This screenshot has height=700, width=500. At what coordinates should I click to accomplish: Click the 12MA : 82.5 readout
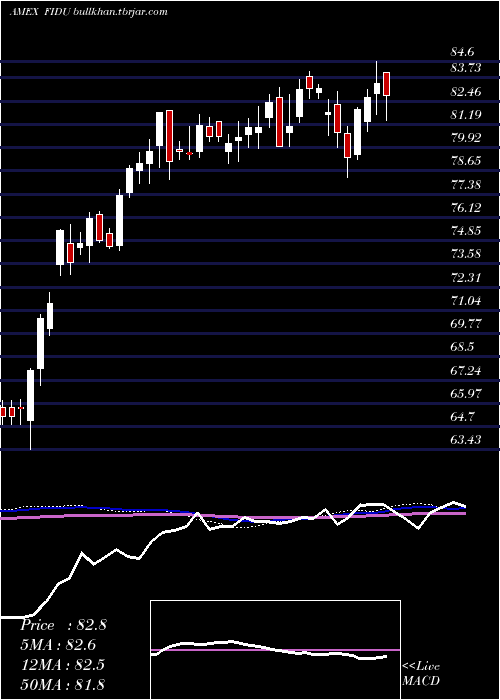coord(62,665)
